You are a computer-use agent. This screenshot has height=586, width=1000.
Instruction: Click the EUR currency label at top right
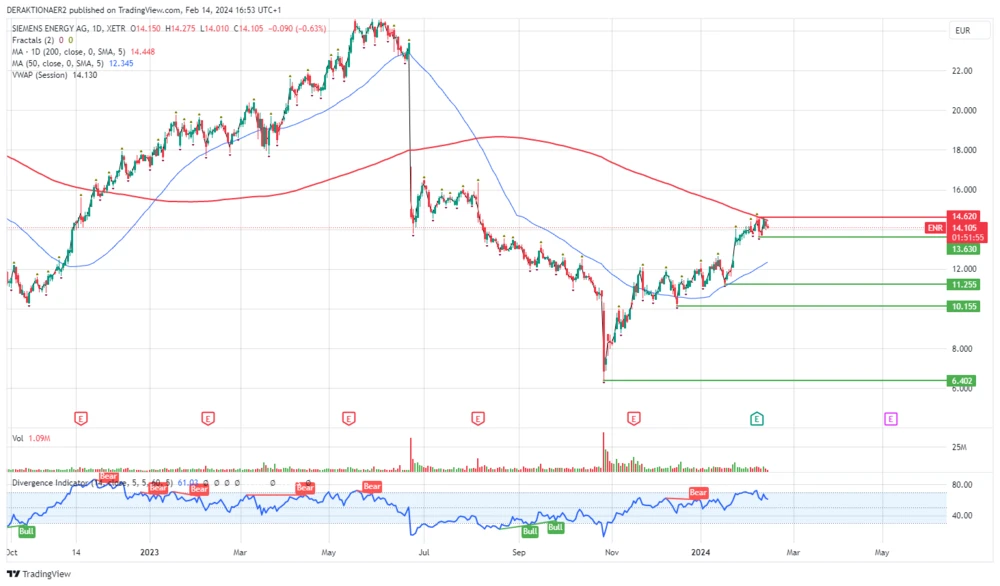(x=963, y=31)
